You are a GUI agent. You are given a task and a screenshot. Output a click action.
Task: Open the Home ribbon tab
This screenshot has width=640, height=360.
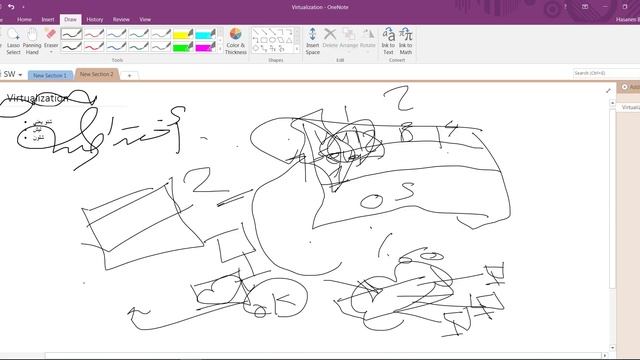click(x=24, y=19)
